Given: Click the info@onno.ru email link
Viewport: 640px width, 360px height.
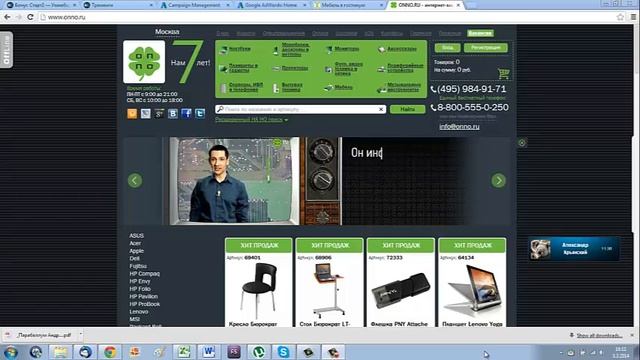Looking at the screenshot, I should (460, 127).
